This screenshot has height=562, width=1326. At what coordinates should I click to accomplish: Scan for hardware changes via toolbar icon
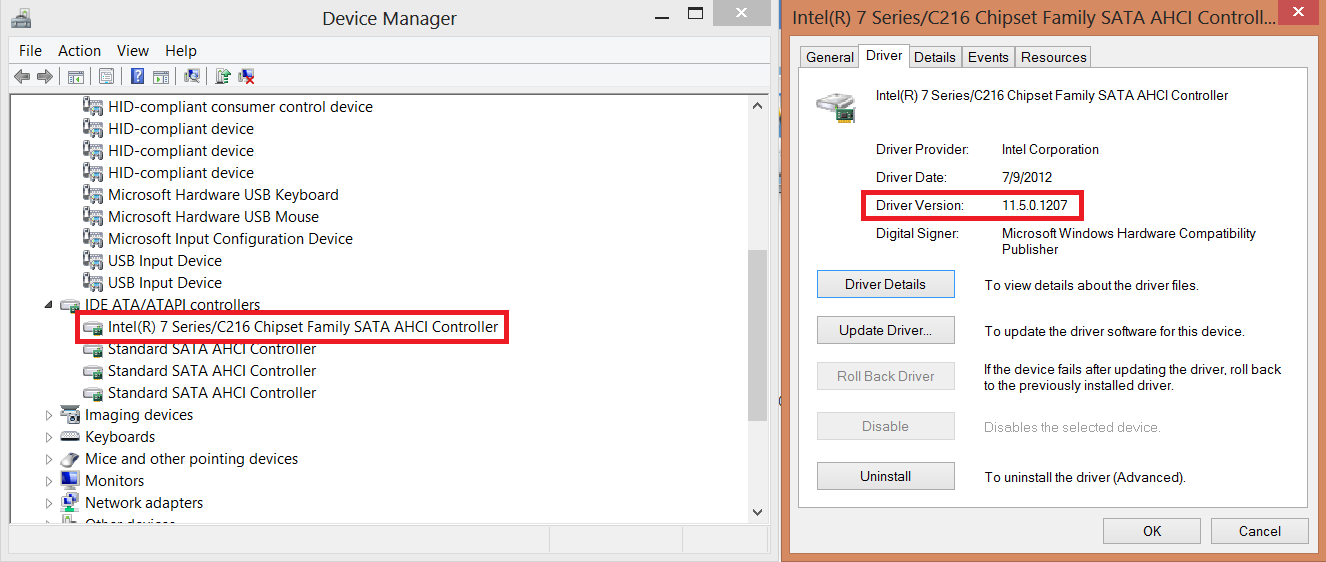(x=192, y=76)
